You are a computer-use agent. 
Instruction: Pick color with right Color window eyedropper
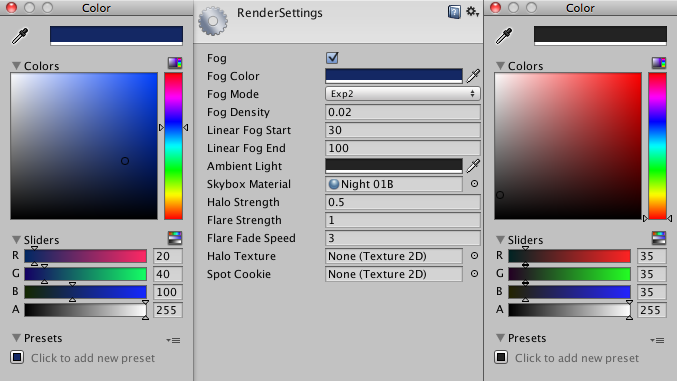pos(504,36)
